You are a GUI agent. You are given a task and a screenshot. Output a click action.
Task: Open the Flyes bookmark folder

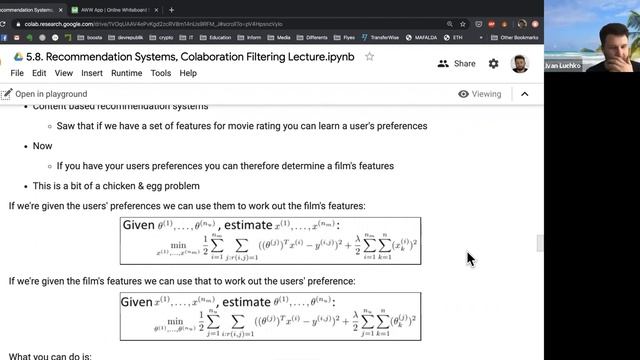coord(344,38)
